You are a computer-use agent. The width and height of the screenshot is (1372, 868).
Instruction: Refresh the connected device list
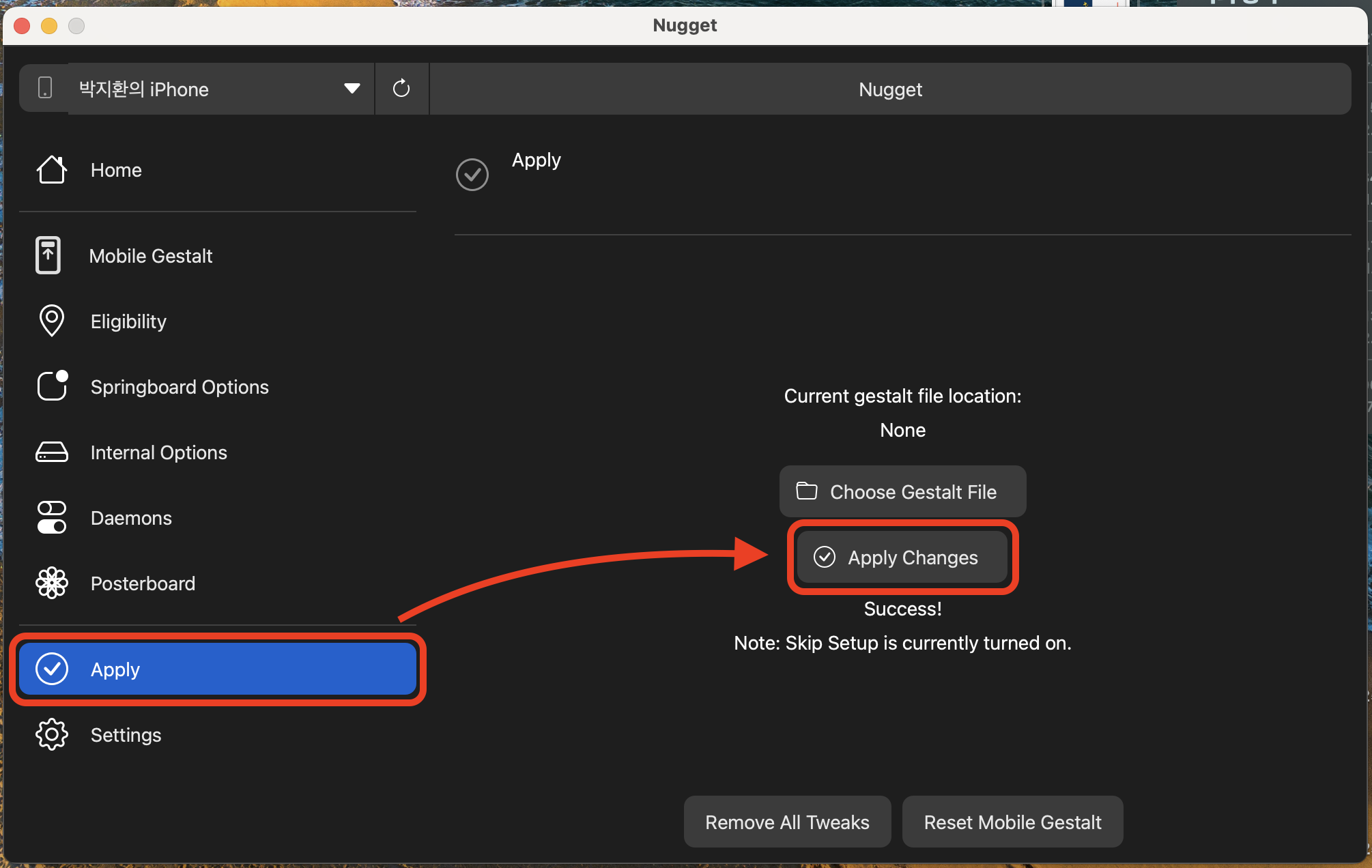tap(401, 89)
